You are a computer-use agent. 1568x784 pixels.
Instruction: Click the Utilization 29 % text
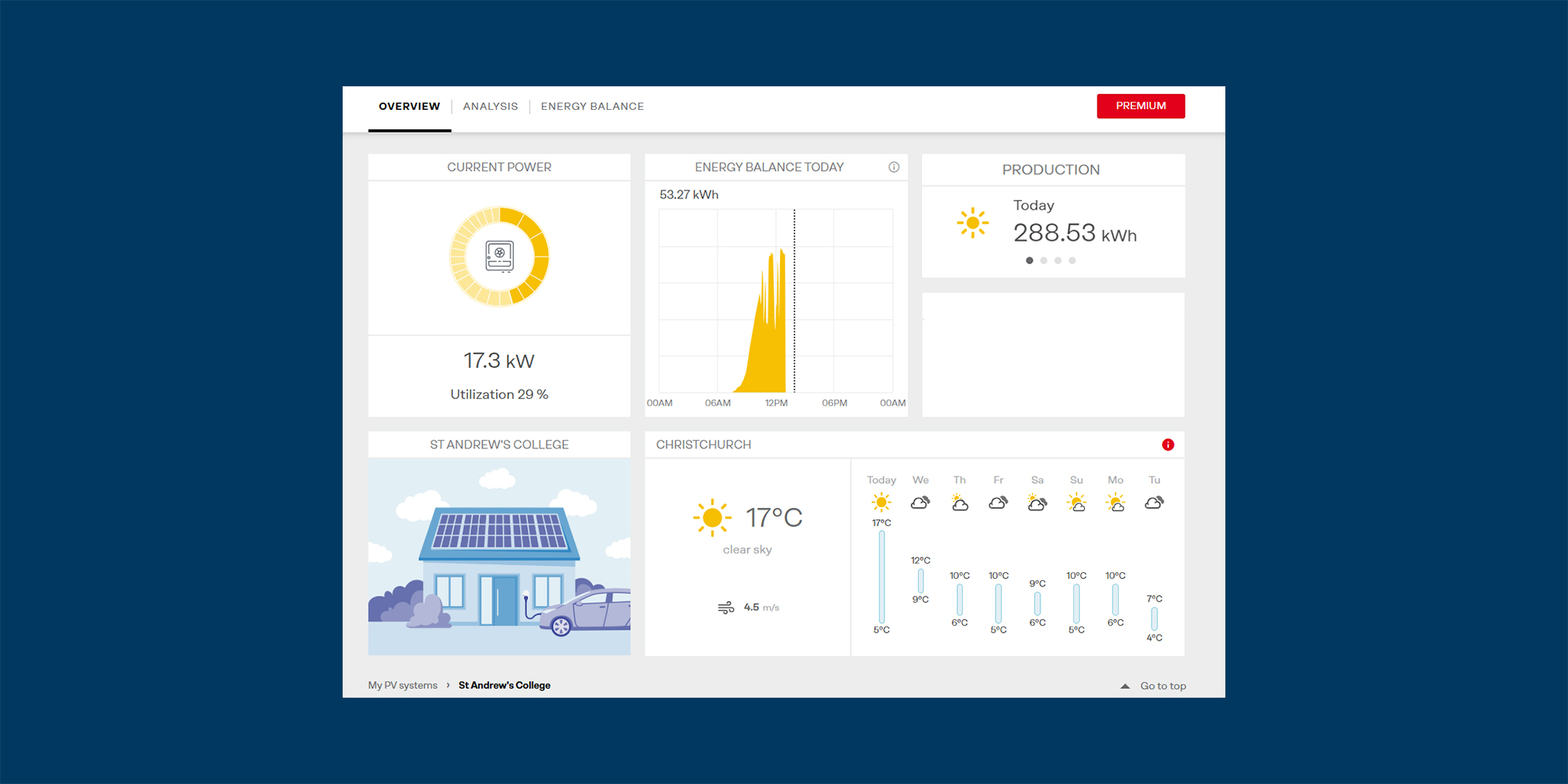(x=499, y=394)
